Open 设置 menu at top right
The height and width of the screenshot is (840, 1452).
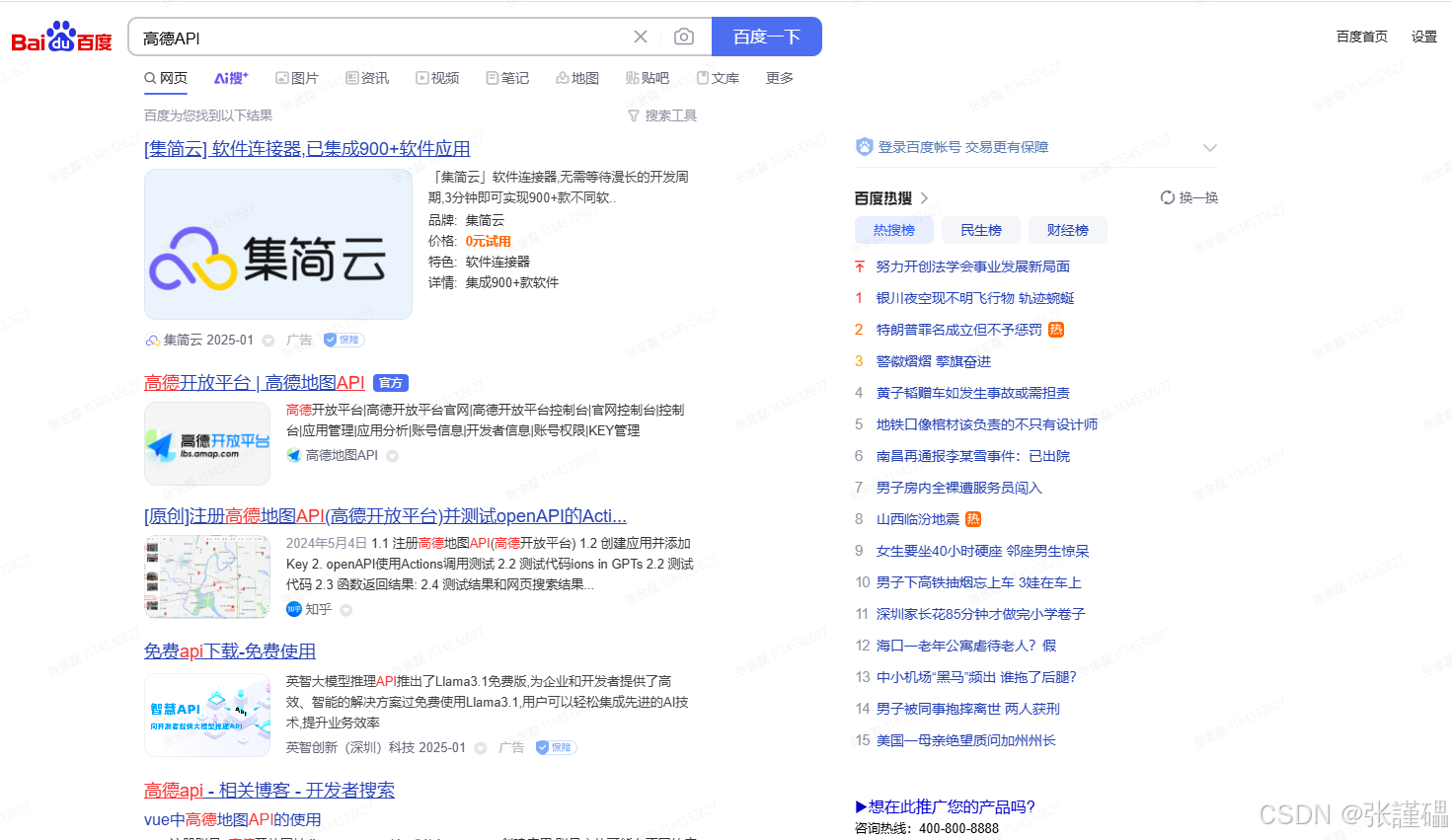1424,37
